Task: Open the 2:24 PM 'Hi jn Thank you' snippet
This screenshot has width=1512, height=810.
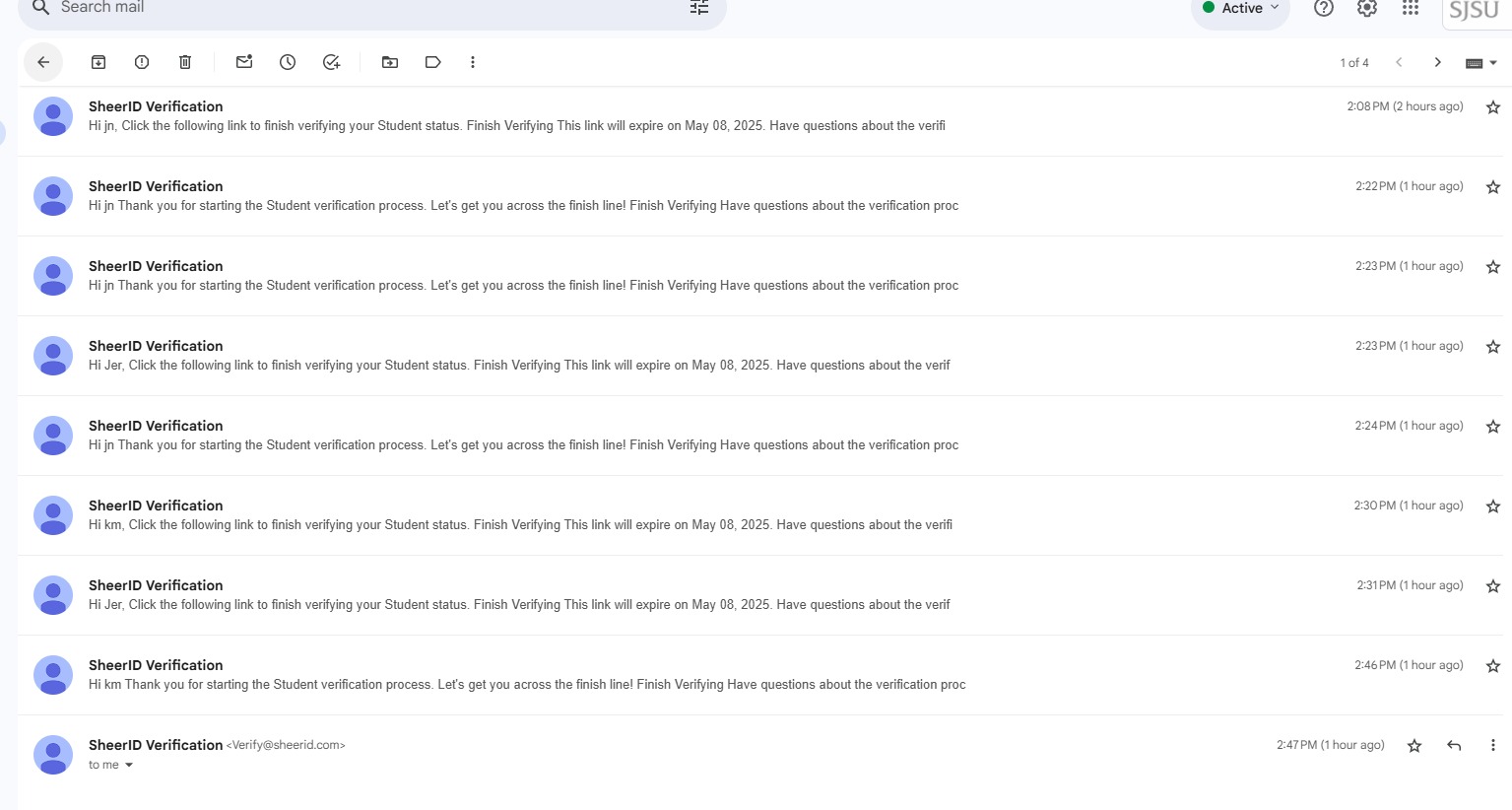Action: [523, 445]
